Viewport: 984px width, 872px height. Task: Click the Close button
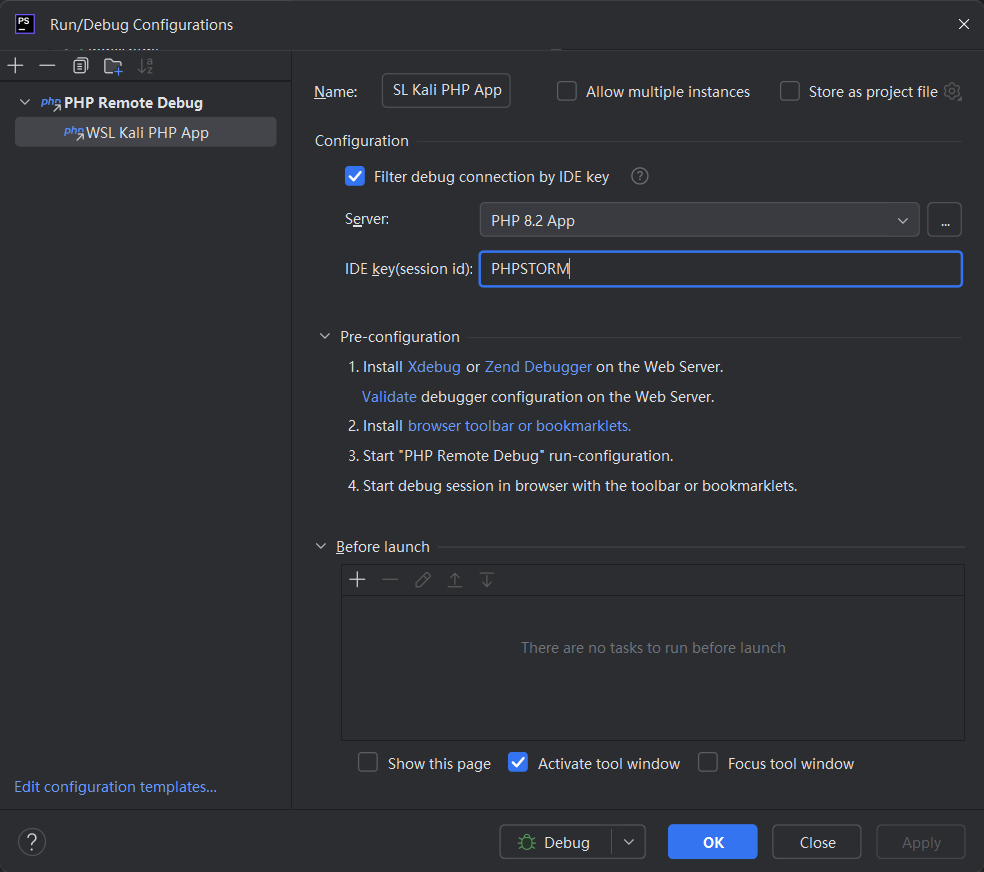tap(816, 842)
